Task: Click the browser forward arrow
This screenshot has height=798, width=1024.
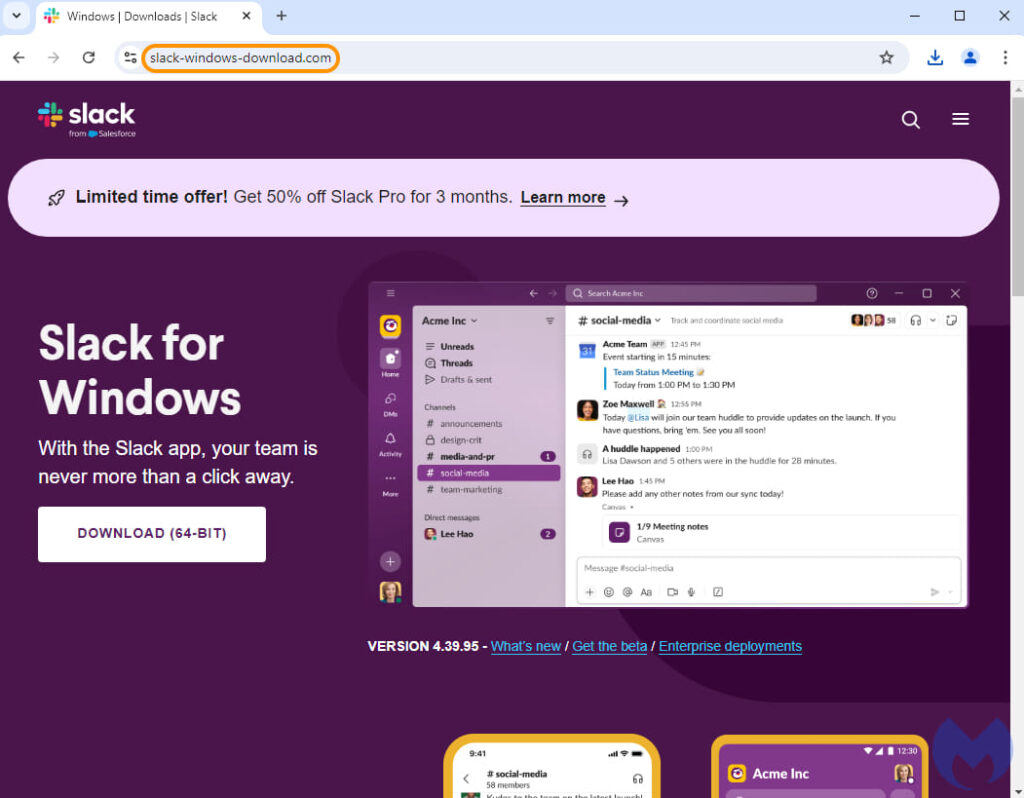Action: [x=54, y=57]
